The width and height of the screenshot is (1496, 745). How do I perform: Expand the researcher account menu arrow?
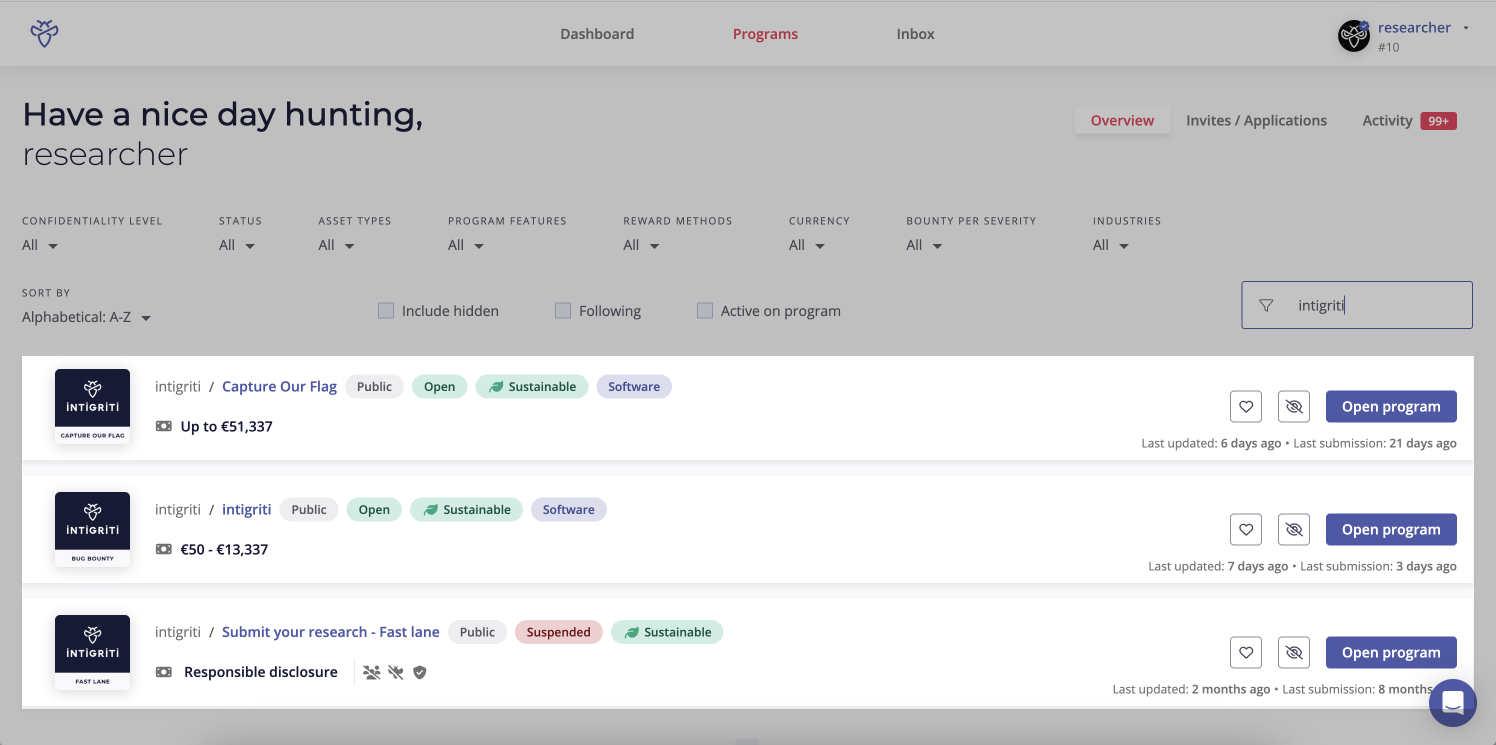pyautogui.click(x=1466, y=28)
